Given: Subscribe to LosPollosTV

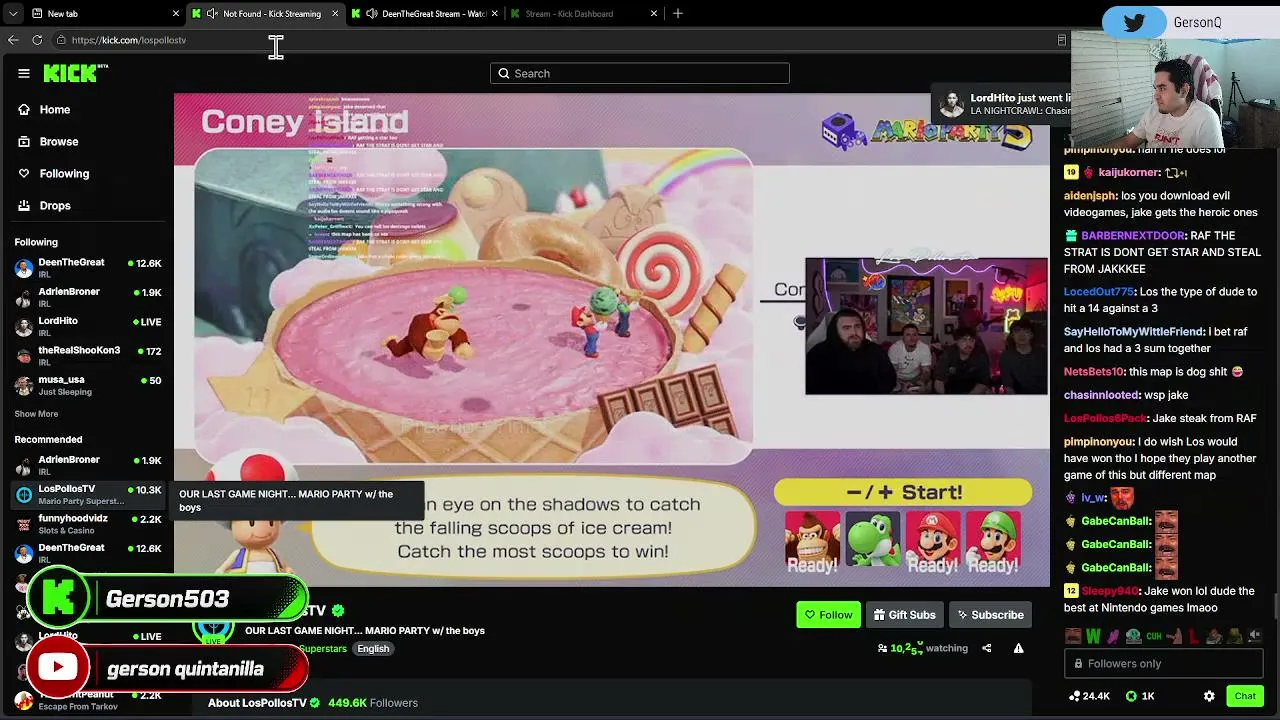Looking at the screenshot, I should pyautogui.click(x=990, y=615).
